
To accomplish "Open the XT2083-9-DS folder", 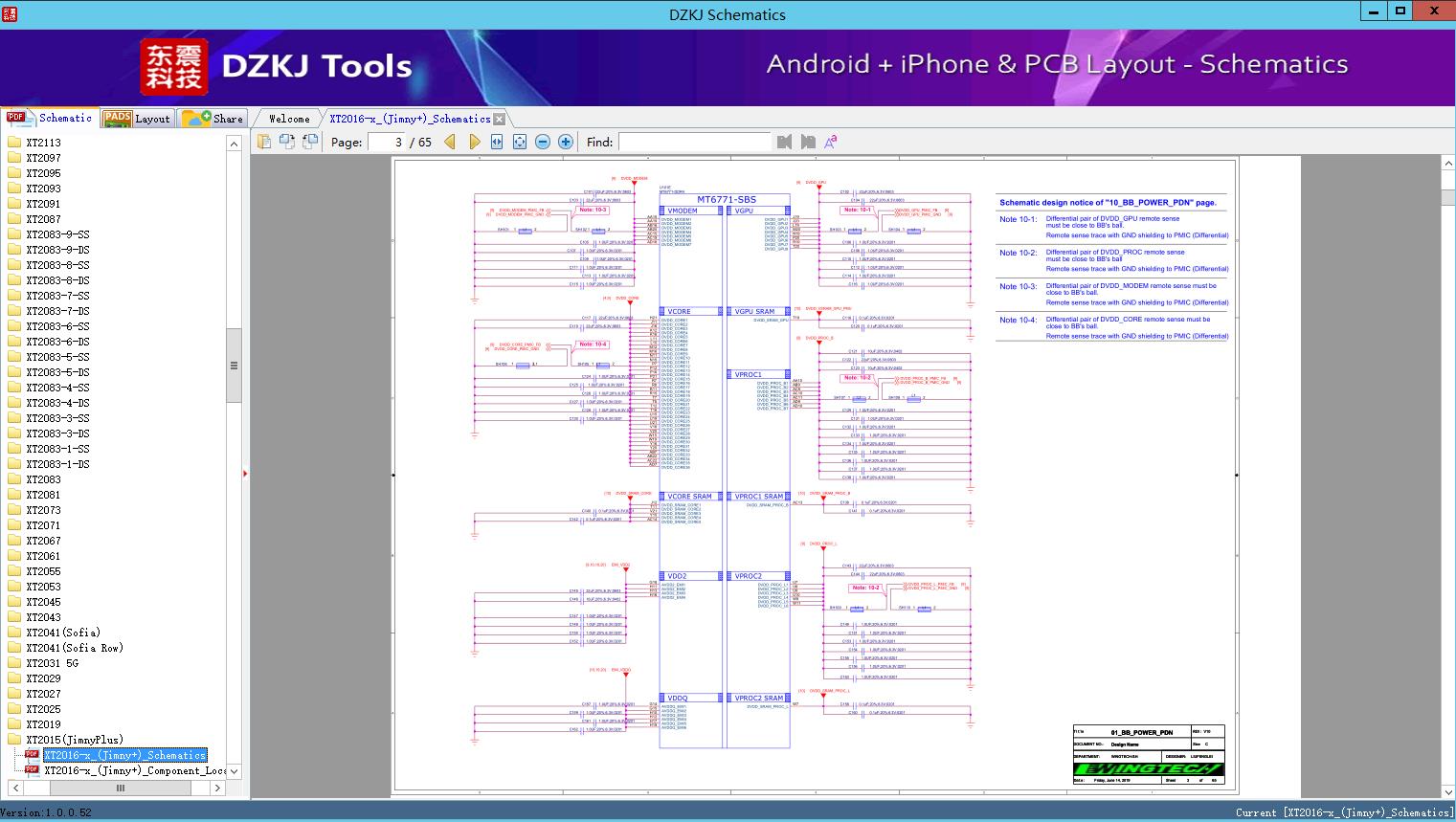I will pyautogui.click(x=49, y=250).
